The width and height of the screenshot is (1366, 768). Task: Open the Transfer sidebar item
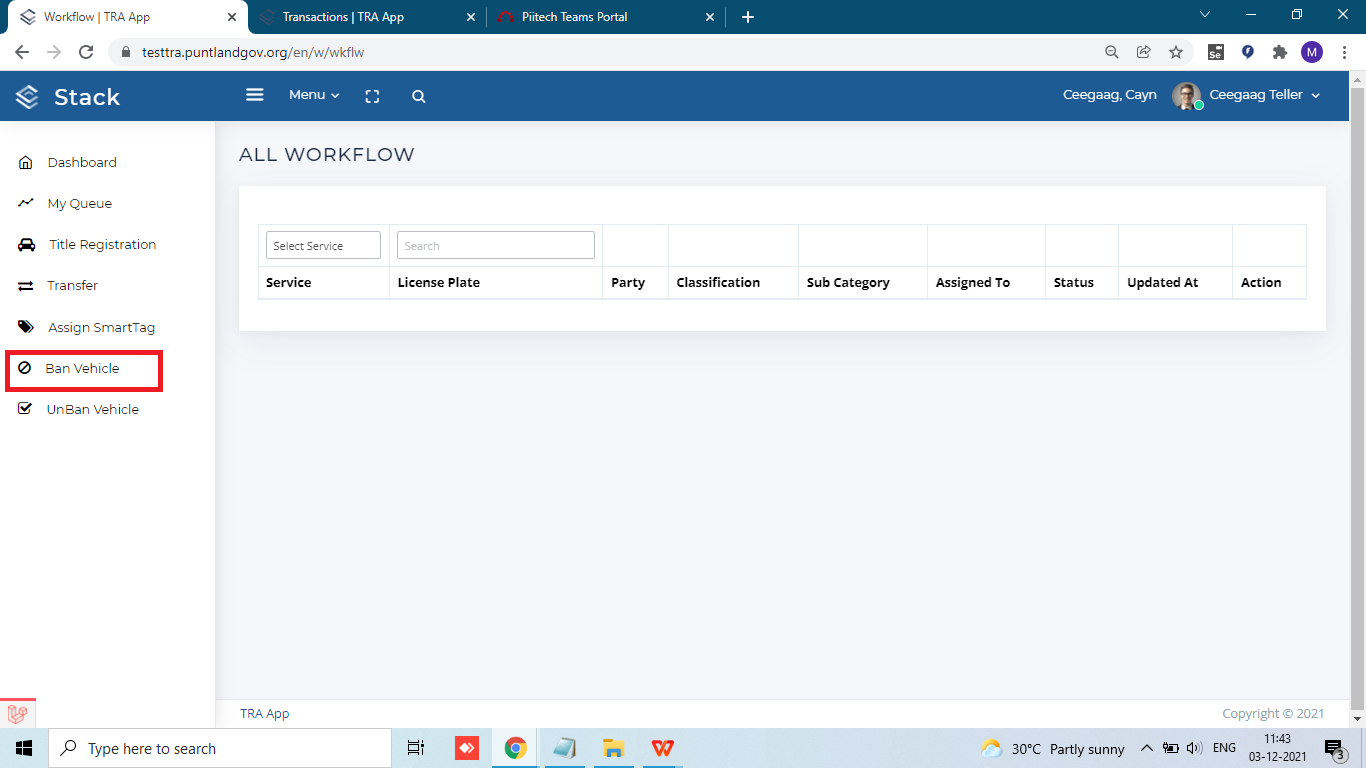pos(72,285)
